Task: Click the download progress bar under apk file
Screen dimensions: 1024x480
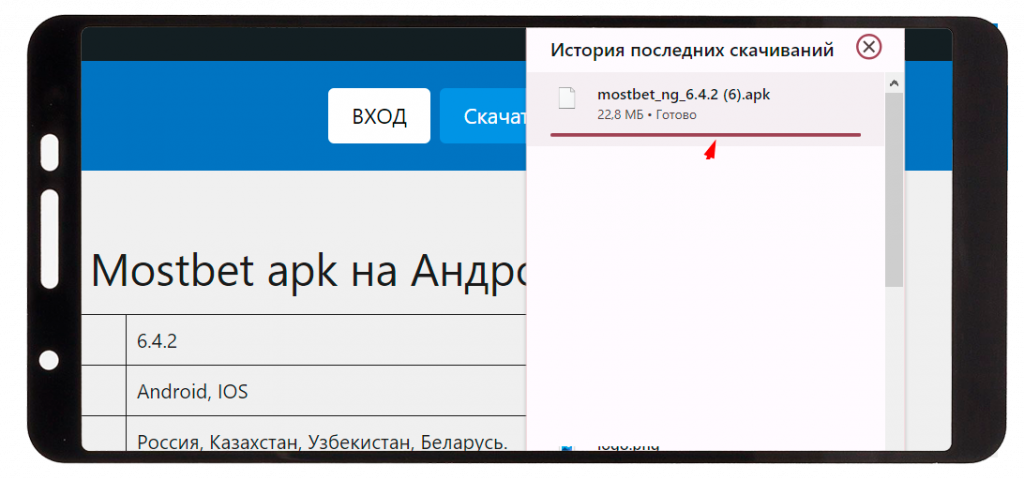Action: (x=705, y=135)
